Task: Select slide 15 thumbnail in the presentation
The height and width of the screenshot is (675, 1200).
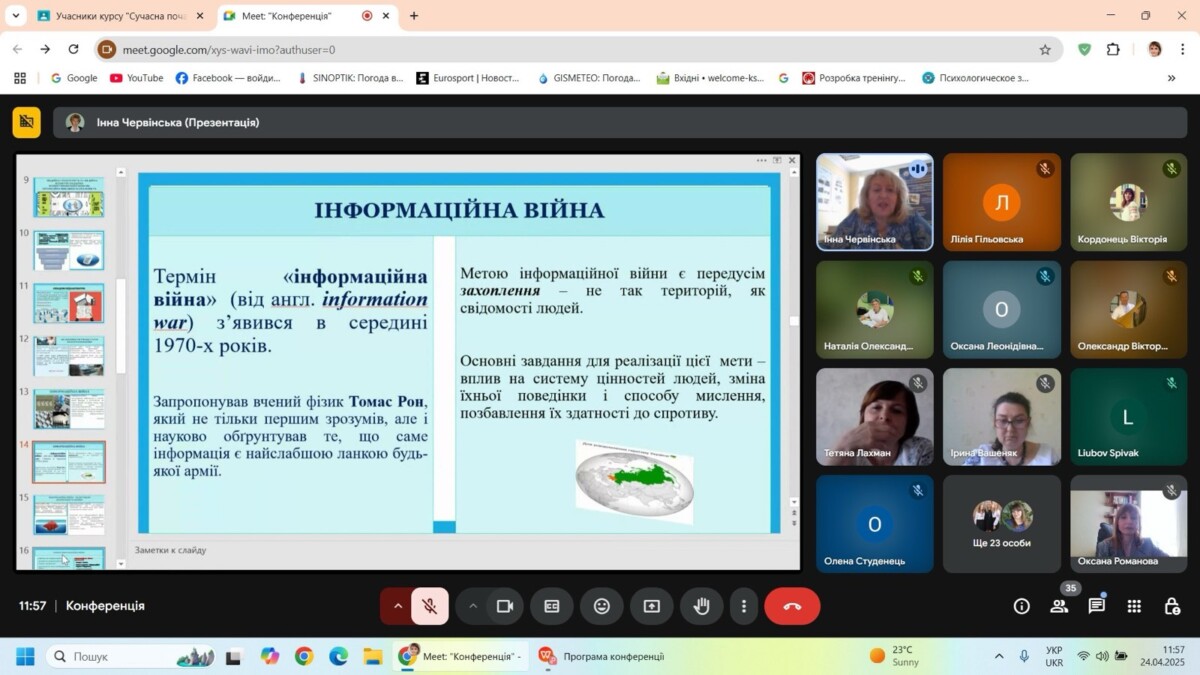Action: coord(69,514)
